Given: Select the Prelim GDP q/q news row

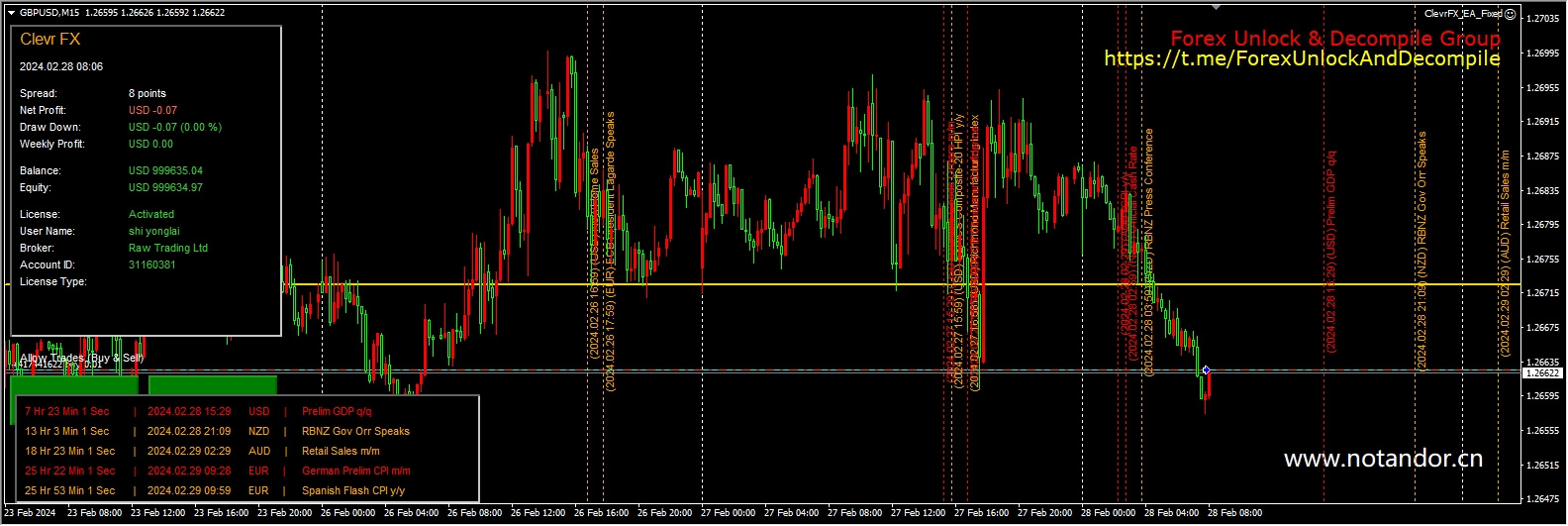Looking at the screenshot, I should (x=337, y=411).
